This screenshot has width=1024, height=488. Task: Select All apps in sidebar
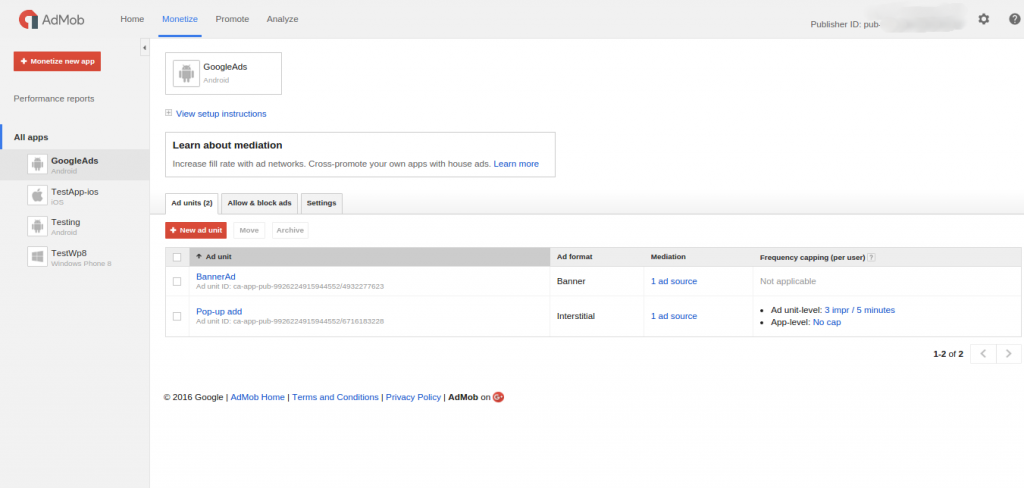coord(31,137)
